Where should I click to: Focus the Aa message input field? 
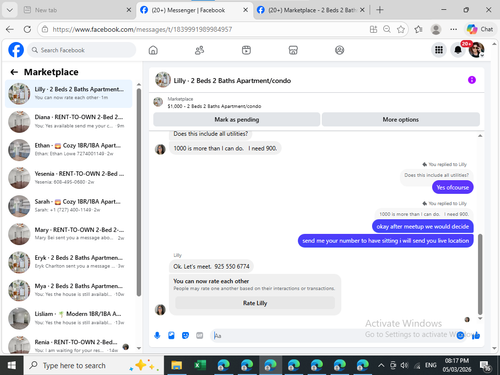(x=333, y=336)
